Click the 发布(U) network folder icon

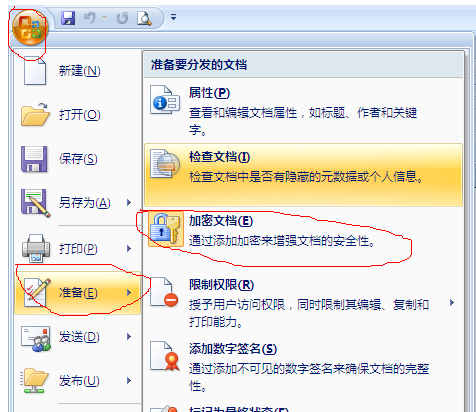35,381
